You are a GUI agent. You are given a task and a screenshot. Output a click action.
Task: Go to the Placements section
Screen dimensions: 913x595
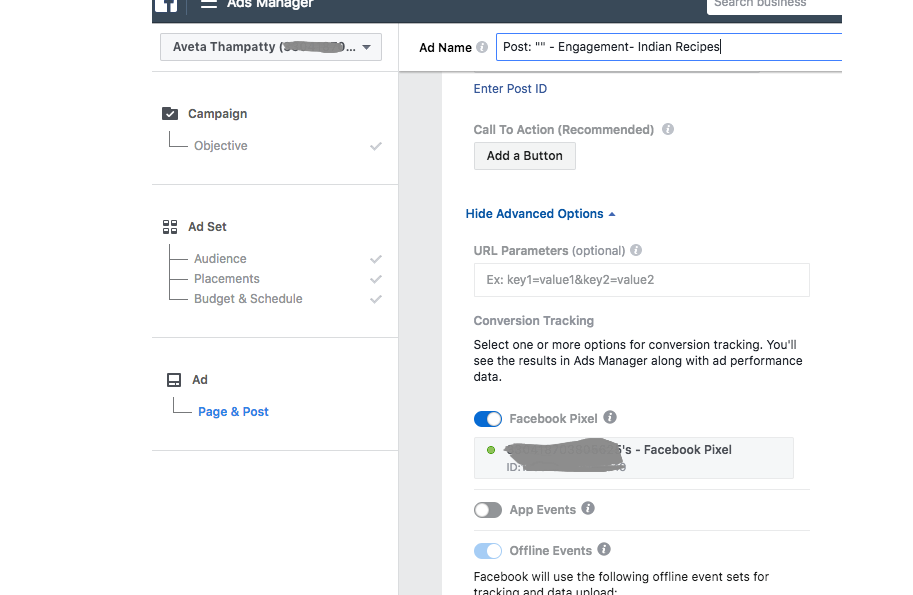(227, 279)
